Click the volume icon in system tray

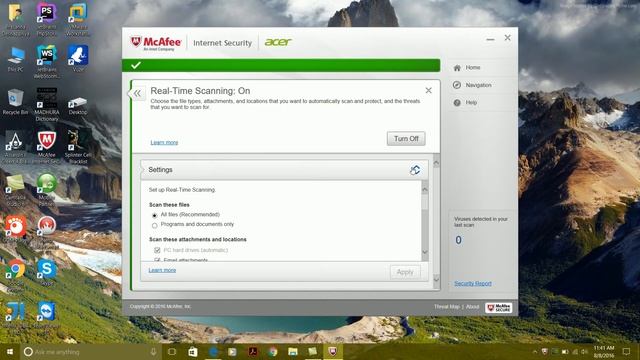tap(584, 351)
